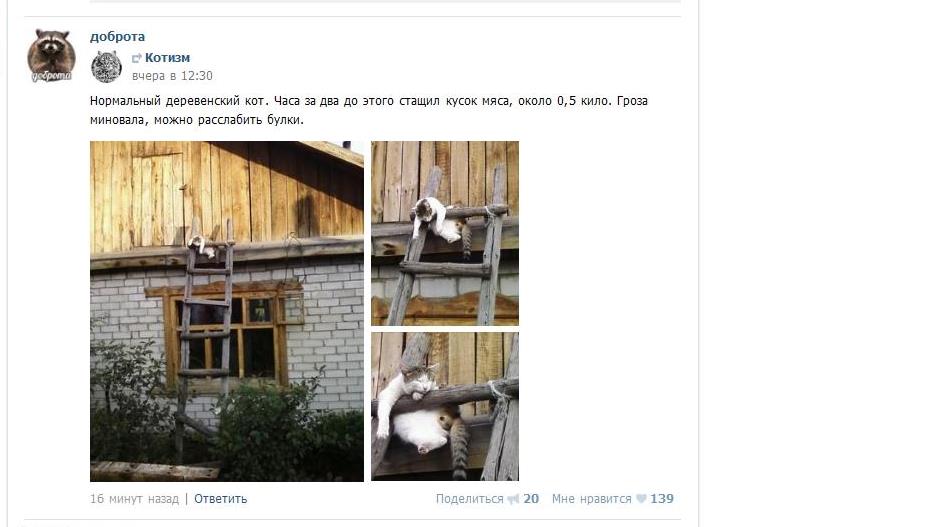Open the bottom-right close-up cat photo
Viewport: 936px width, 527px height.
445,406
